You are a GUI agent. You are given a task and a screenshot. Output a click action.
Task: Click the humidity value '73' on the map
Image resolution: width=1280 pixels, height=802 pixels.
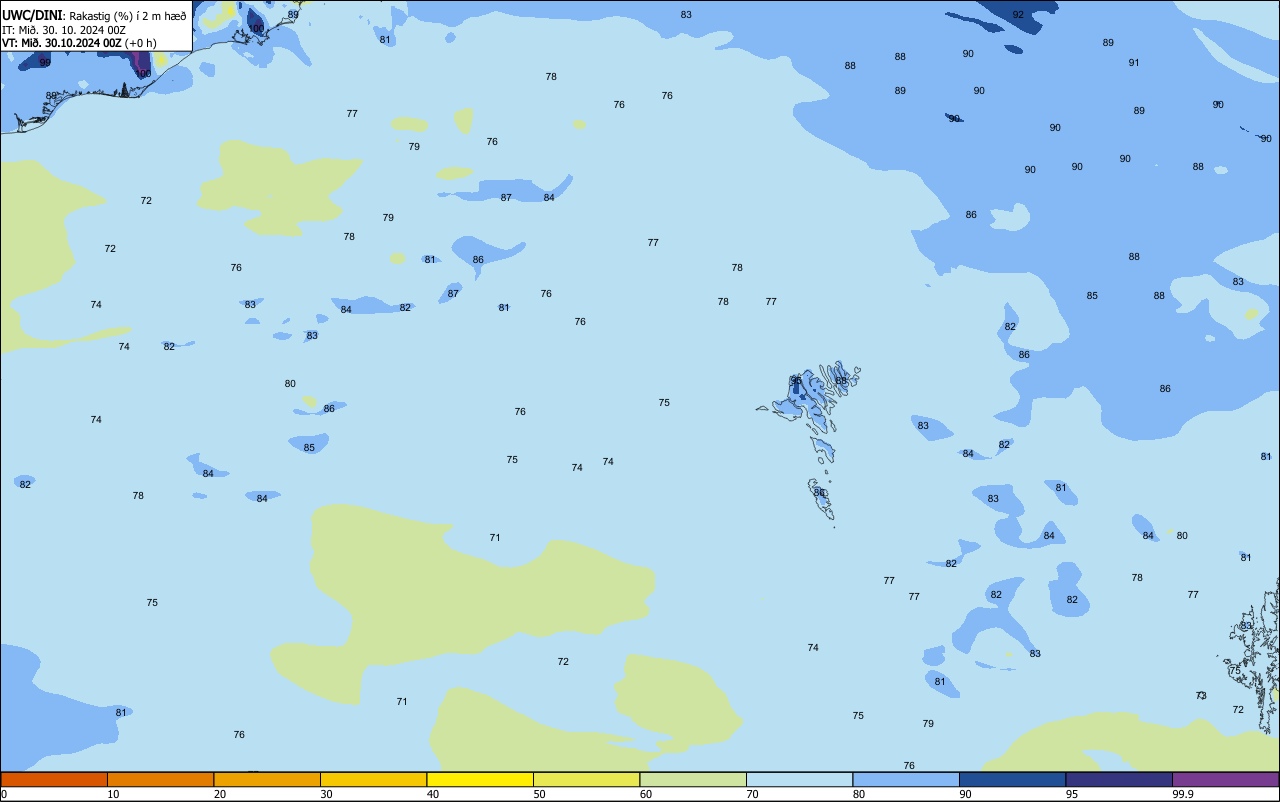point(1201,695)
